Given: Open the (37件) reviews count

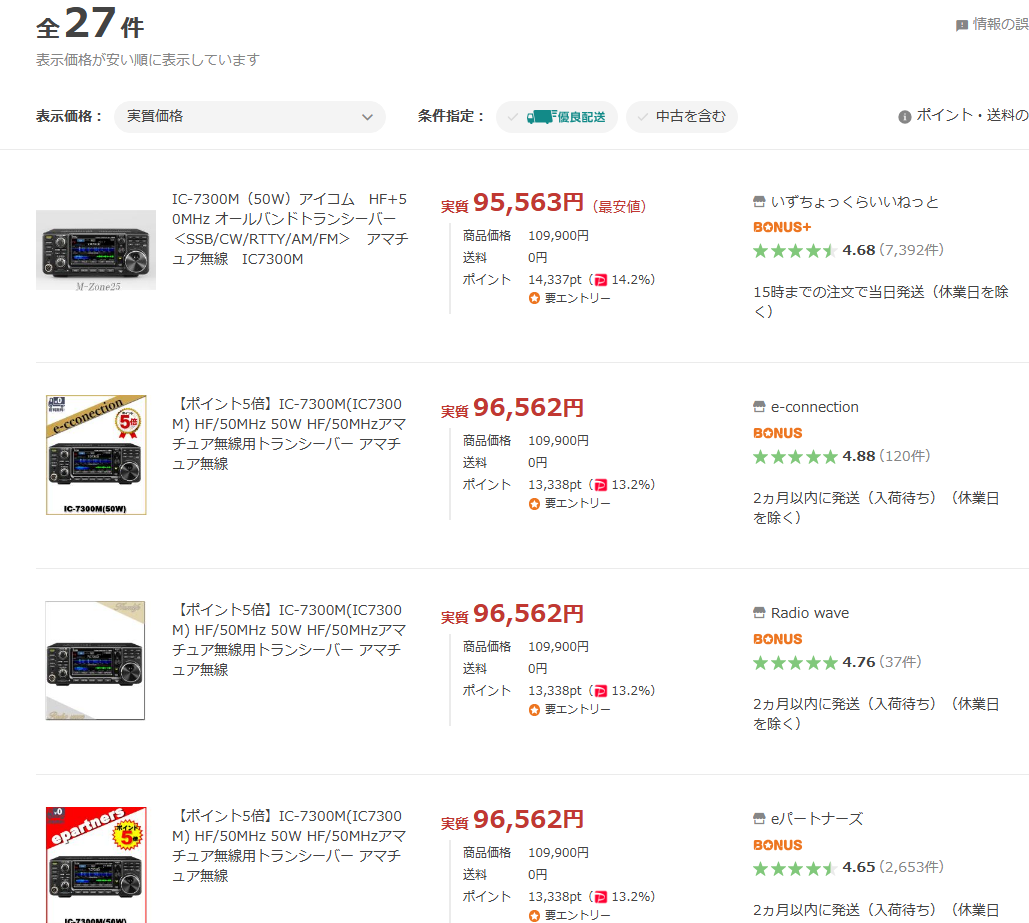Looking at the screenshot, I should [900, 662].
